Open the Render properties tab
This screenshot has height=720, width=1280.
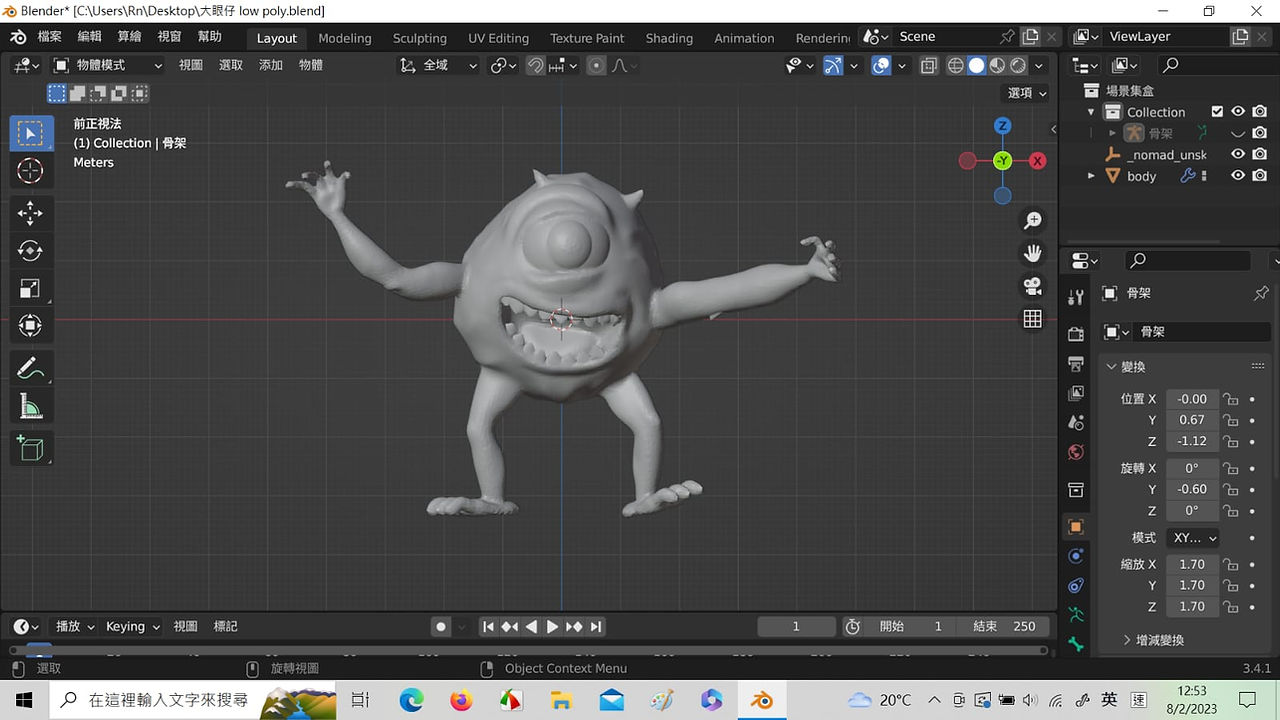tap(1076, 333)
